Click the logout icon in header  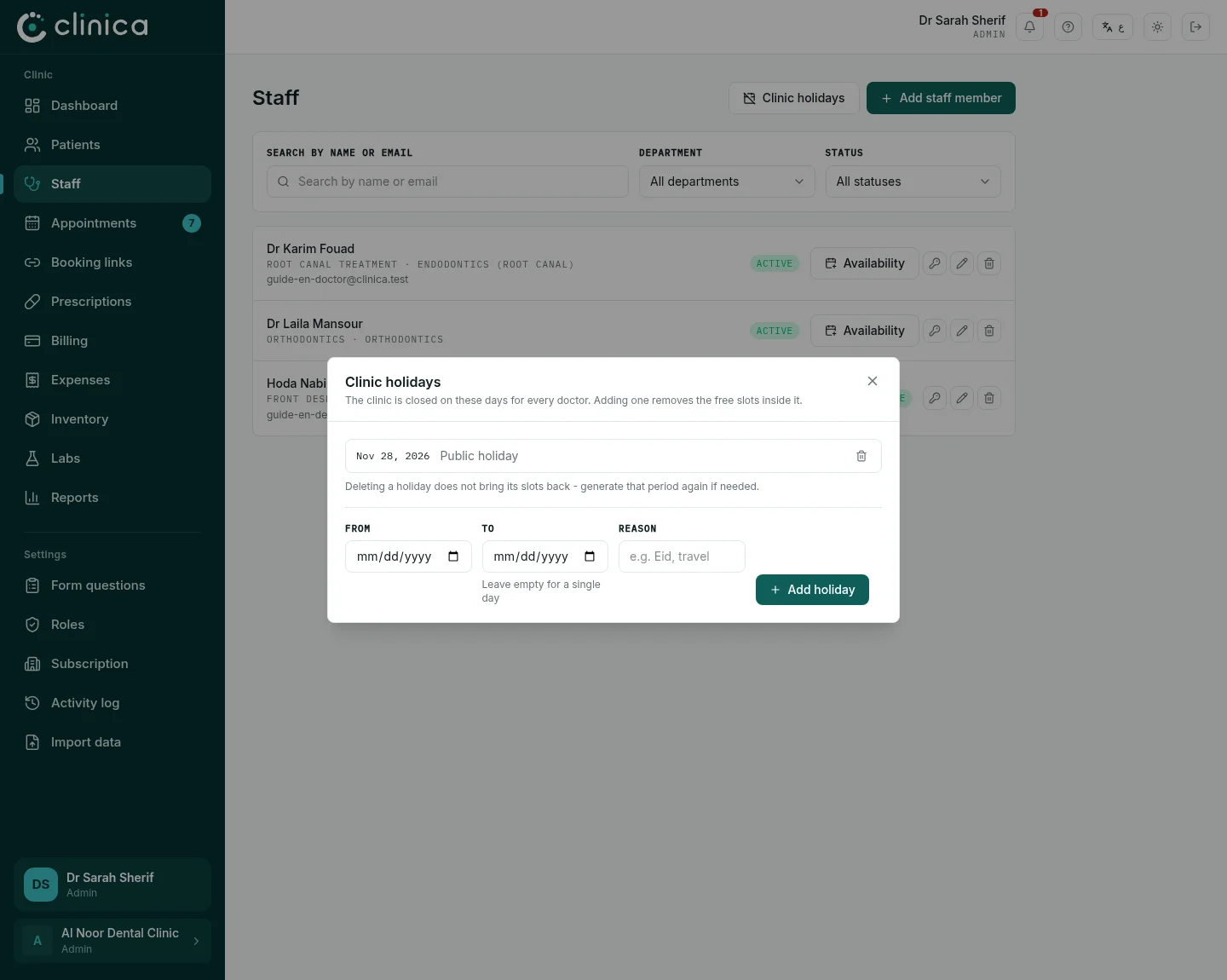1195,27
